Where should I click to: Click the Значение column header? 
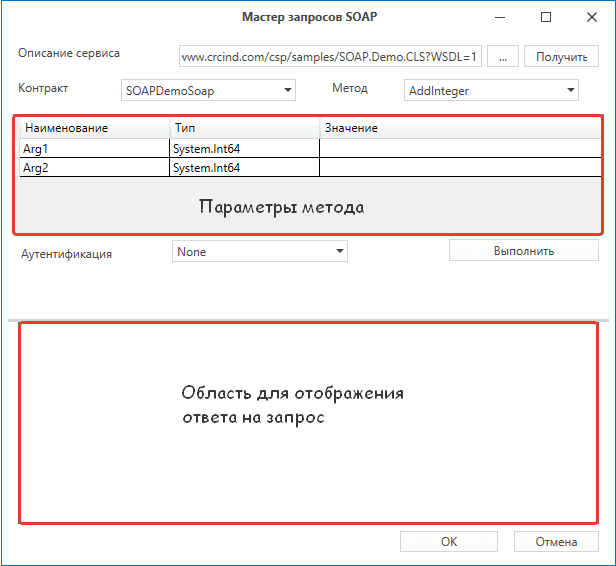point(460,129)
